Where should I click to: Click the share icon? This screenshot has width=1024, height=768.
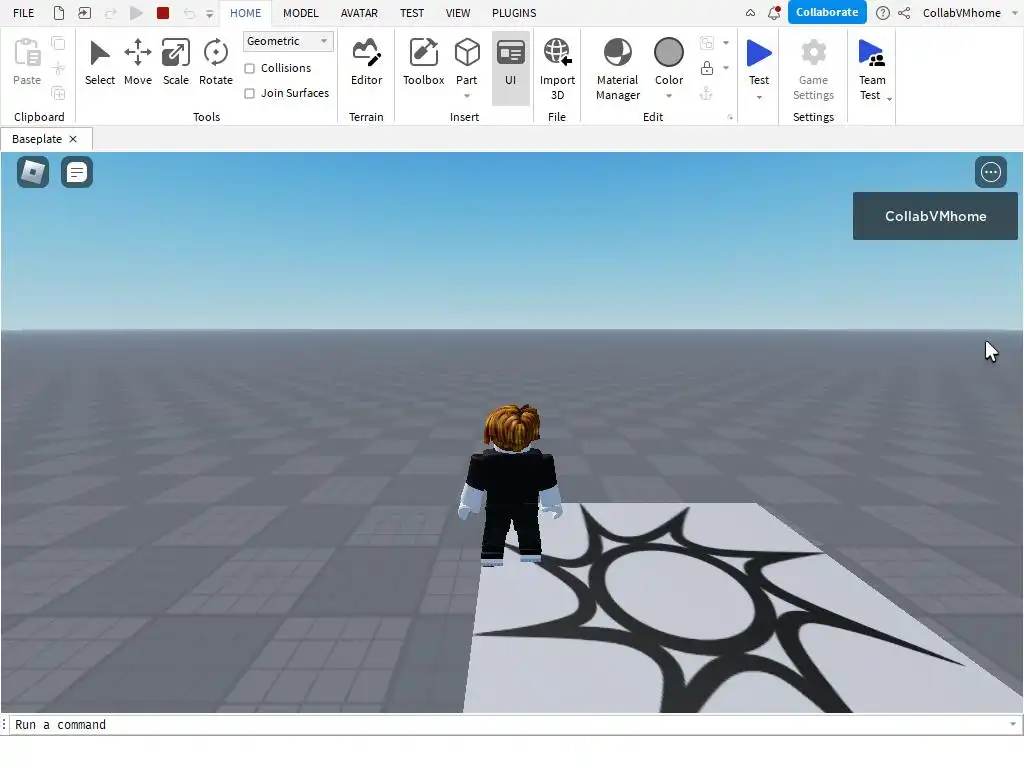pyautogui.click(x=904, y=13)
